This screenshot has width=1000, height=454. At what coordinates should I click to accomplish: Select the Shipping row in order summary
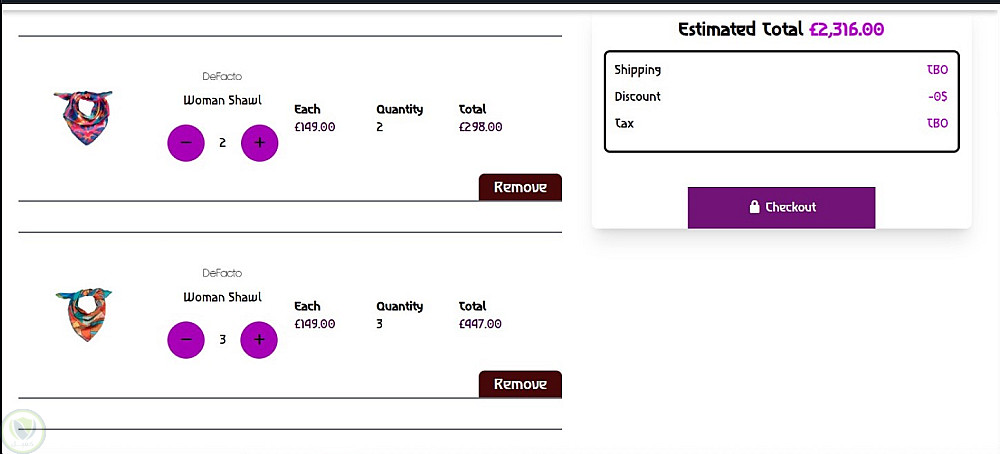(781, 70)
